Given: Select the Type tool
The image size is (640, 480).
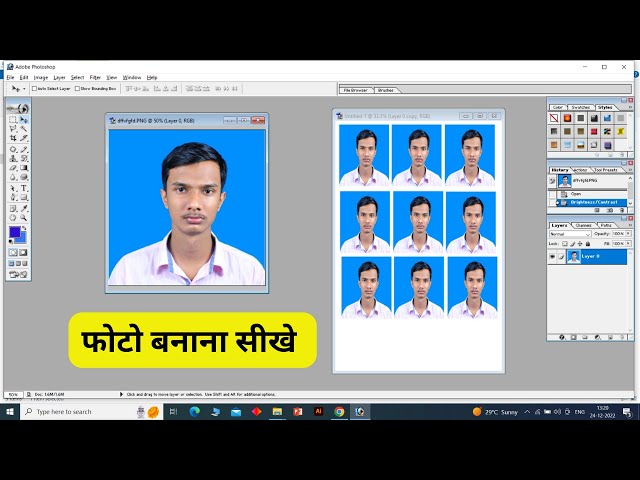Looking at the screenshot, I should (24, 188).
